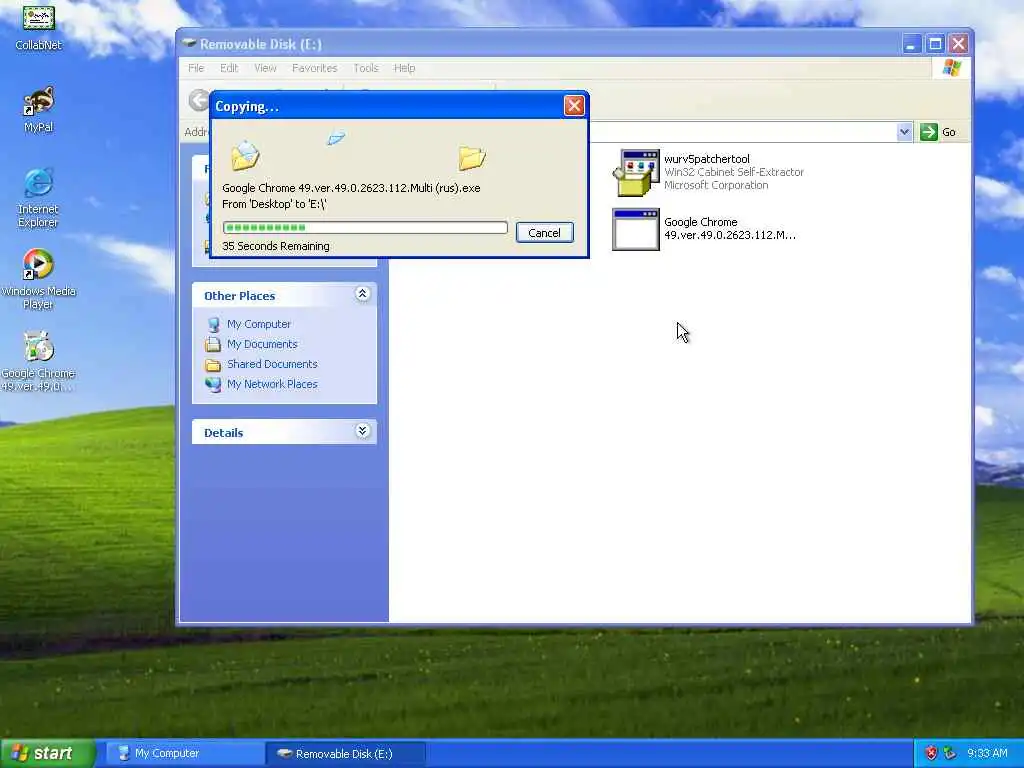This screenshot has width=1024, height=768.
Task: Open the Shared Documents link
Action: [x=272, y=364]
